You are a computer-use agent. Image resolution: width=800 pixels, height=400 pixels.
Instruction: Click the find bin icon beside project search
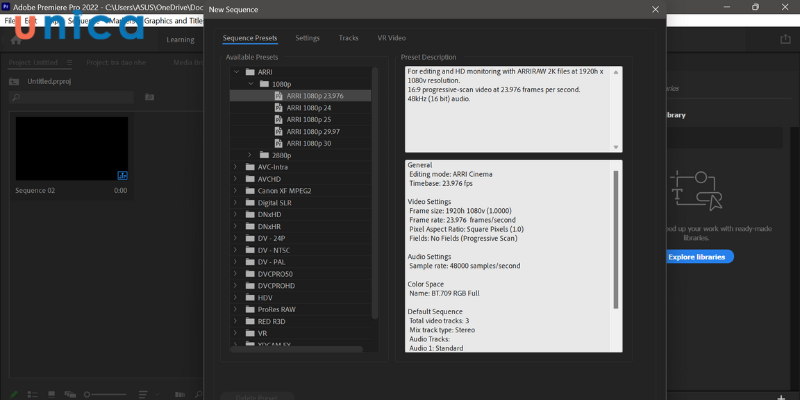tap(149, 97)
